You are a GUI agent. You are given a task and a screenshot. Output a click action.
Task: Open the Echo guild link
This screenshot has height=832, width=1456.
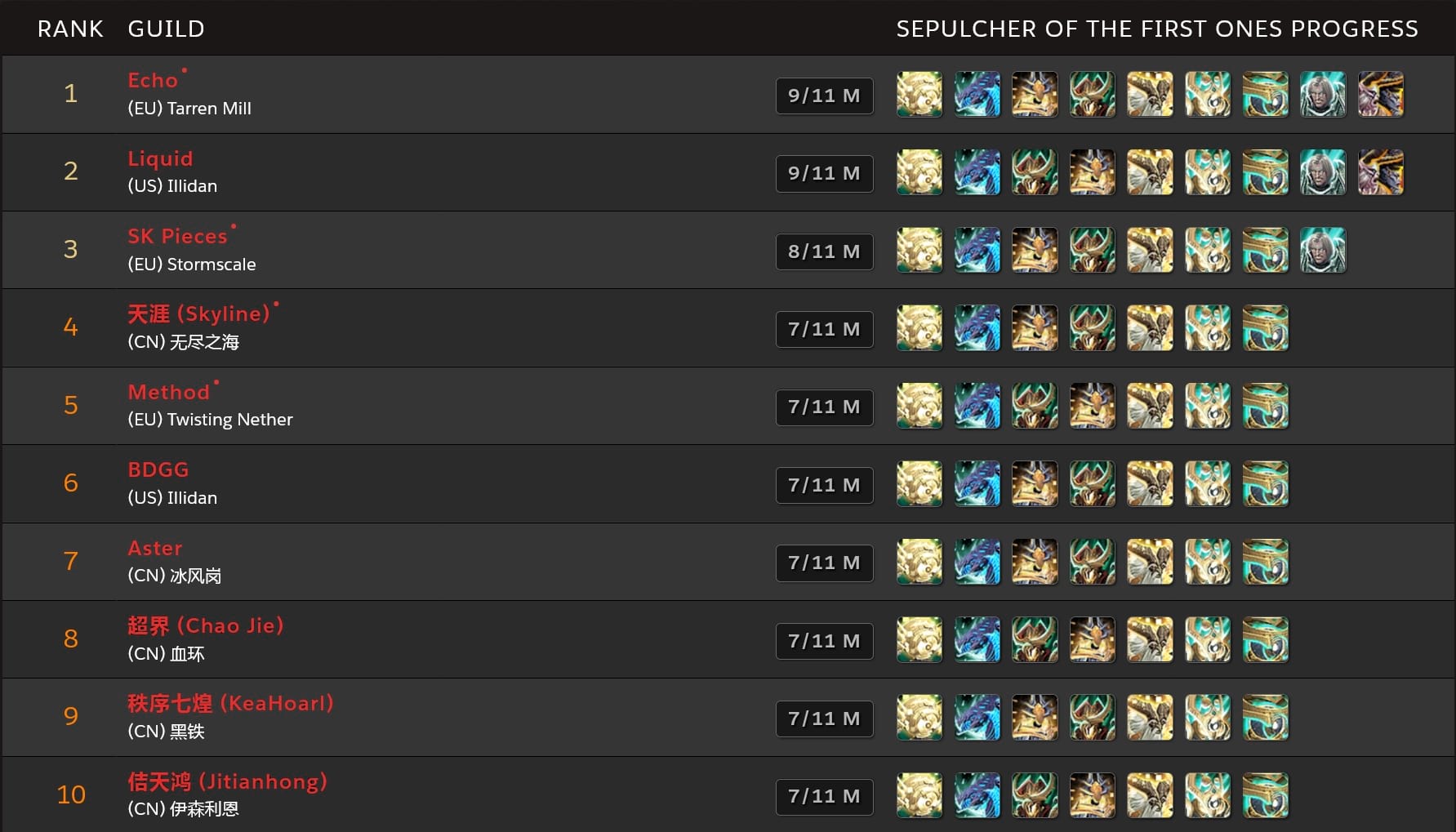click(153, 80)
